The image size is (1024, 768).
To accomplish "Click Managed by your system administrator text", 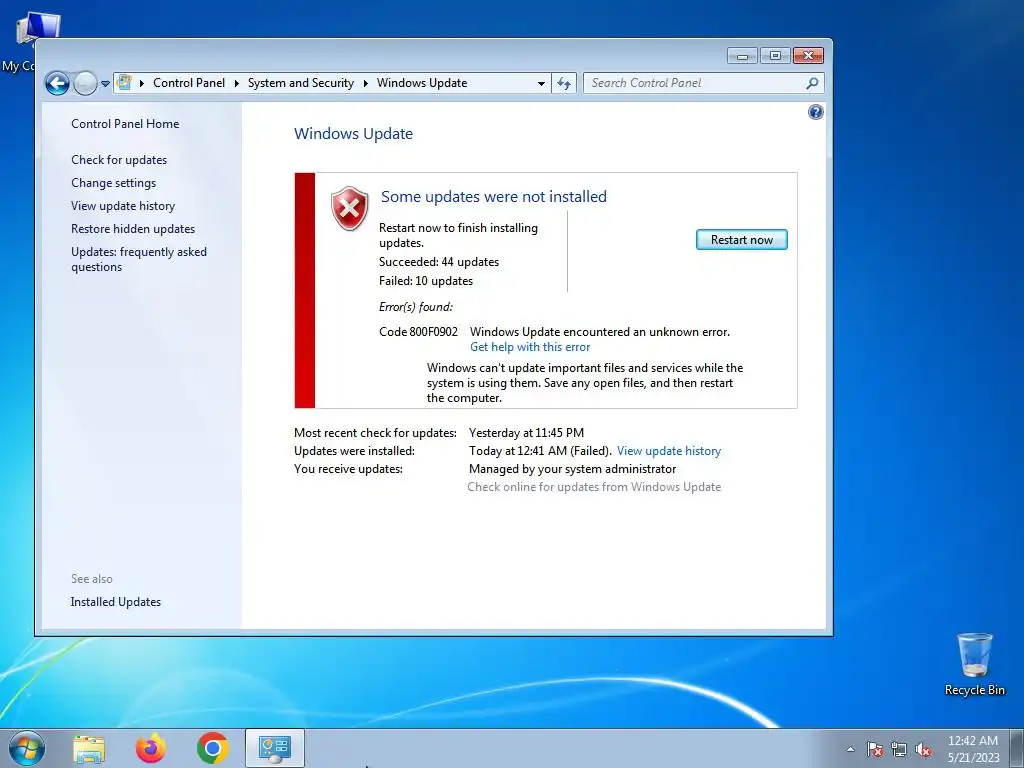I will (x=572, y=469).
